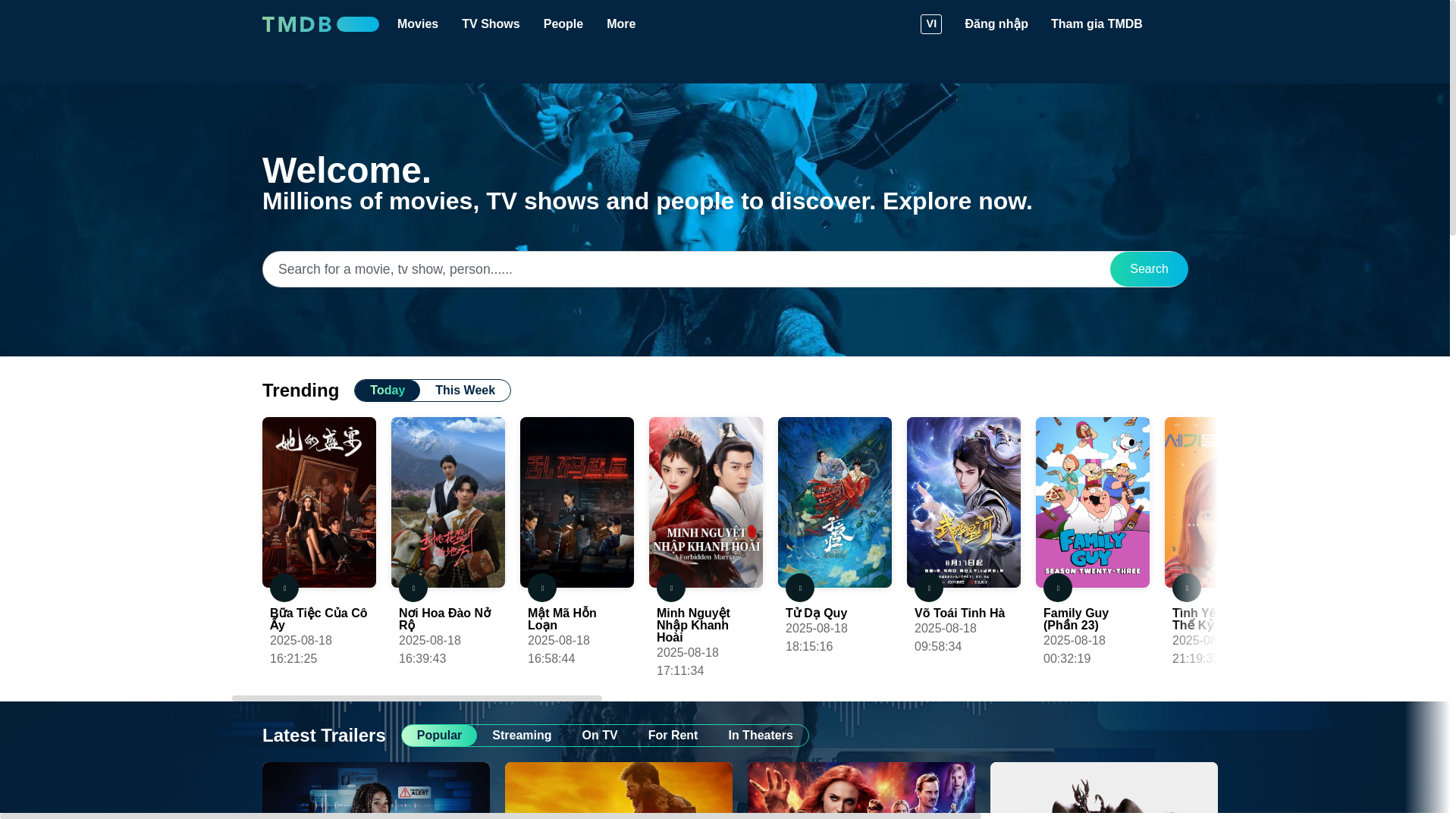Click the Bữa Tiệc Của Cô Ấy title link

pyautogui.click(x=318, y=619)
